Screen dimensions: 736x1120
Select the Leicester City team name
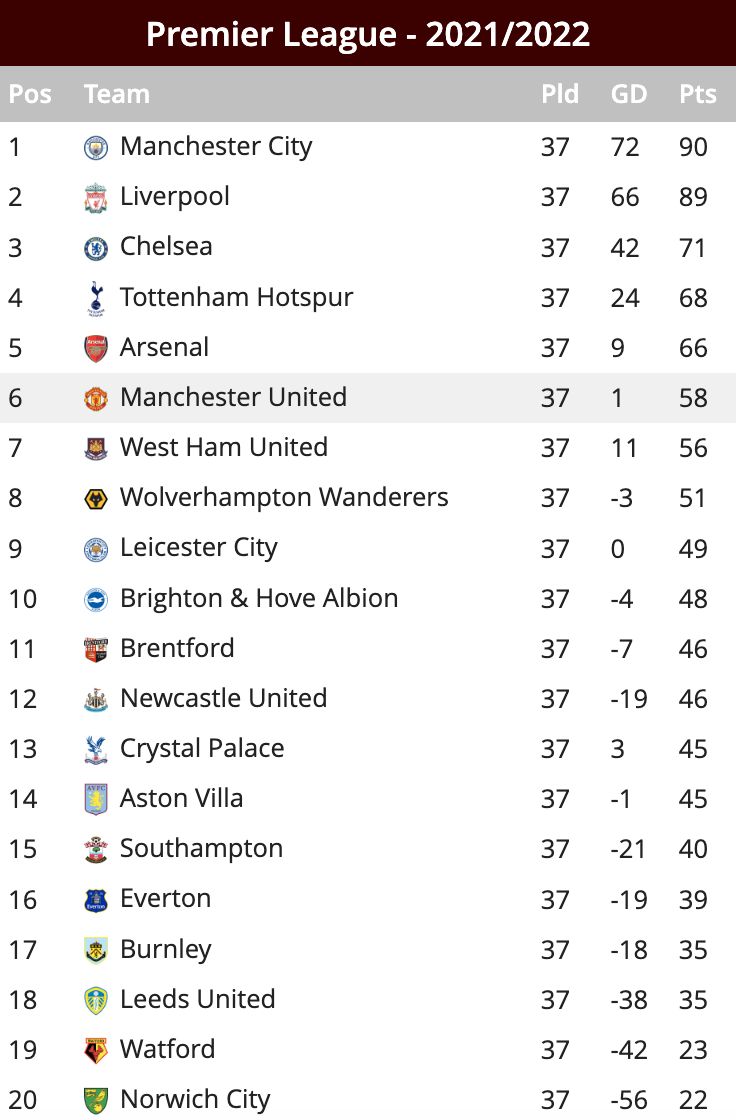pyautogui.click(x=199, y=548)
